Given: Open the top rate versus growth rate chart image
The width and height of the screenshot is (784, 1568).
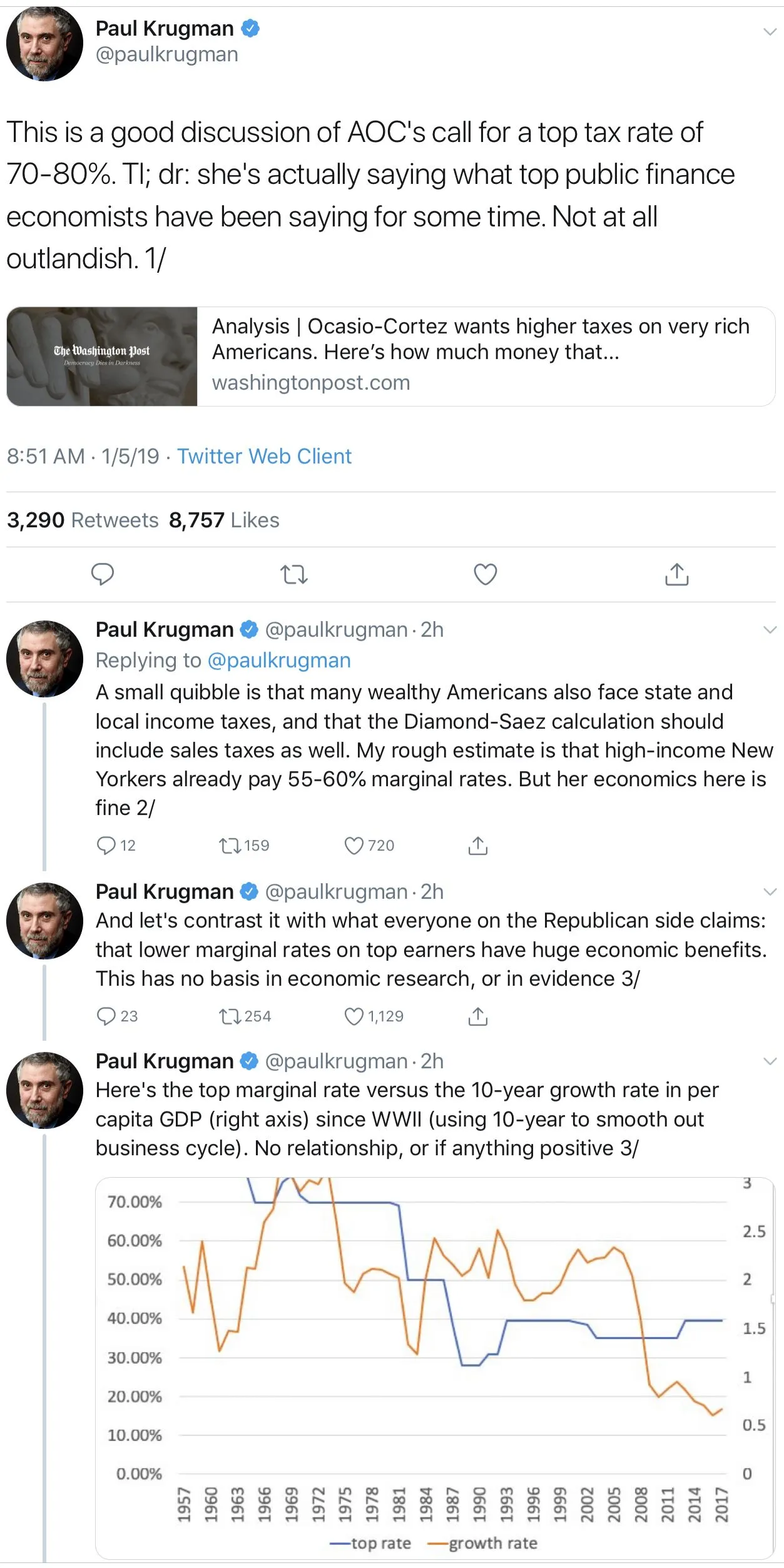Looking at the screenshot, I should tap(434, 1368).
